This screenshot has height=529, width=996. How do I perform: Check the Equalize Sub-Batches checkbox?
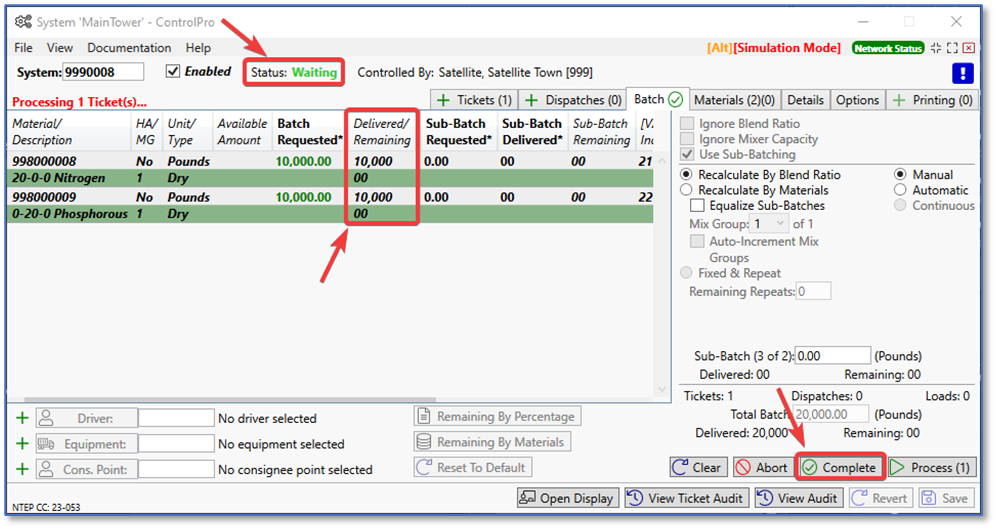click(697, 206)
